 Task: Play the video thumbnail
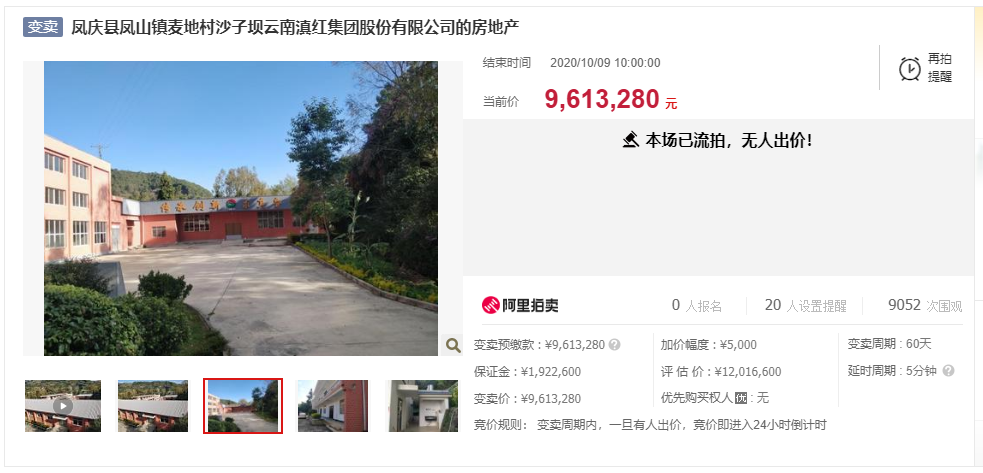pyautogui.click(x=63, y=406)
